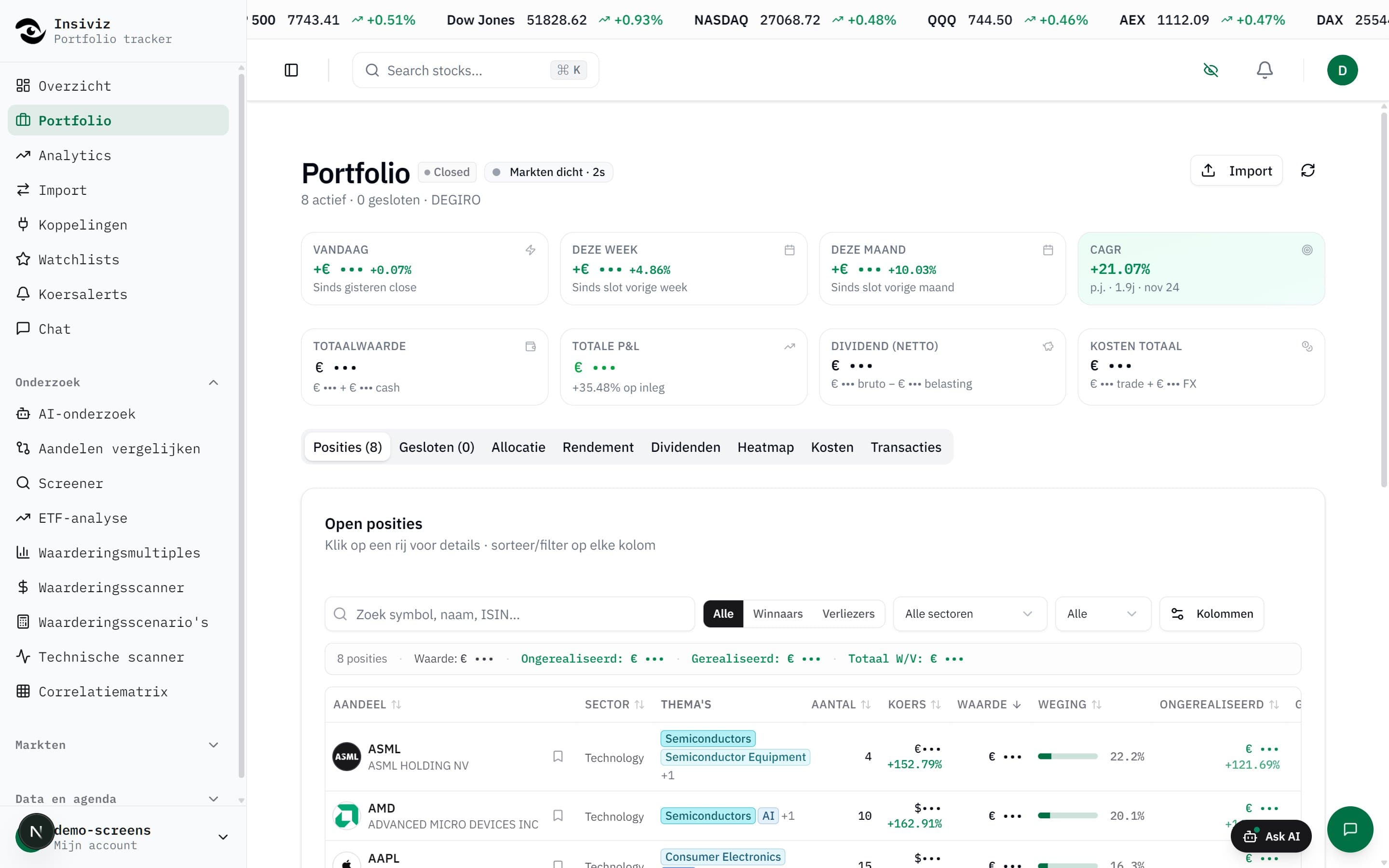Open notifications bell in header

click(1265, 70)
